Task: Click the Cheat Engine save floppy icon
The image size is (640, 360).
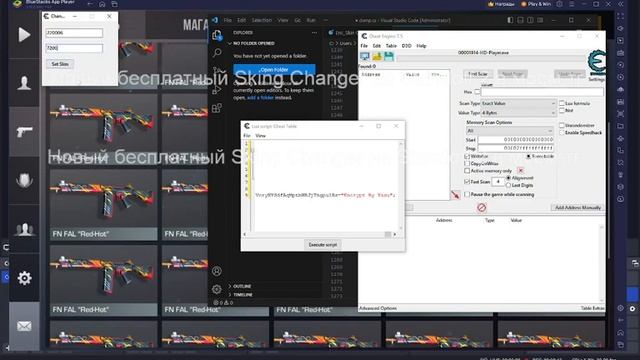Action: click(x=389, y=56)
